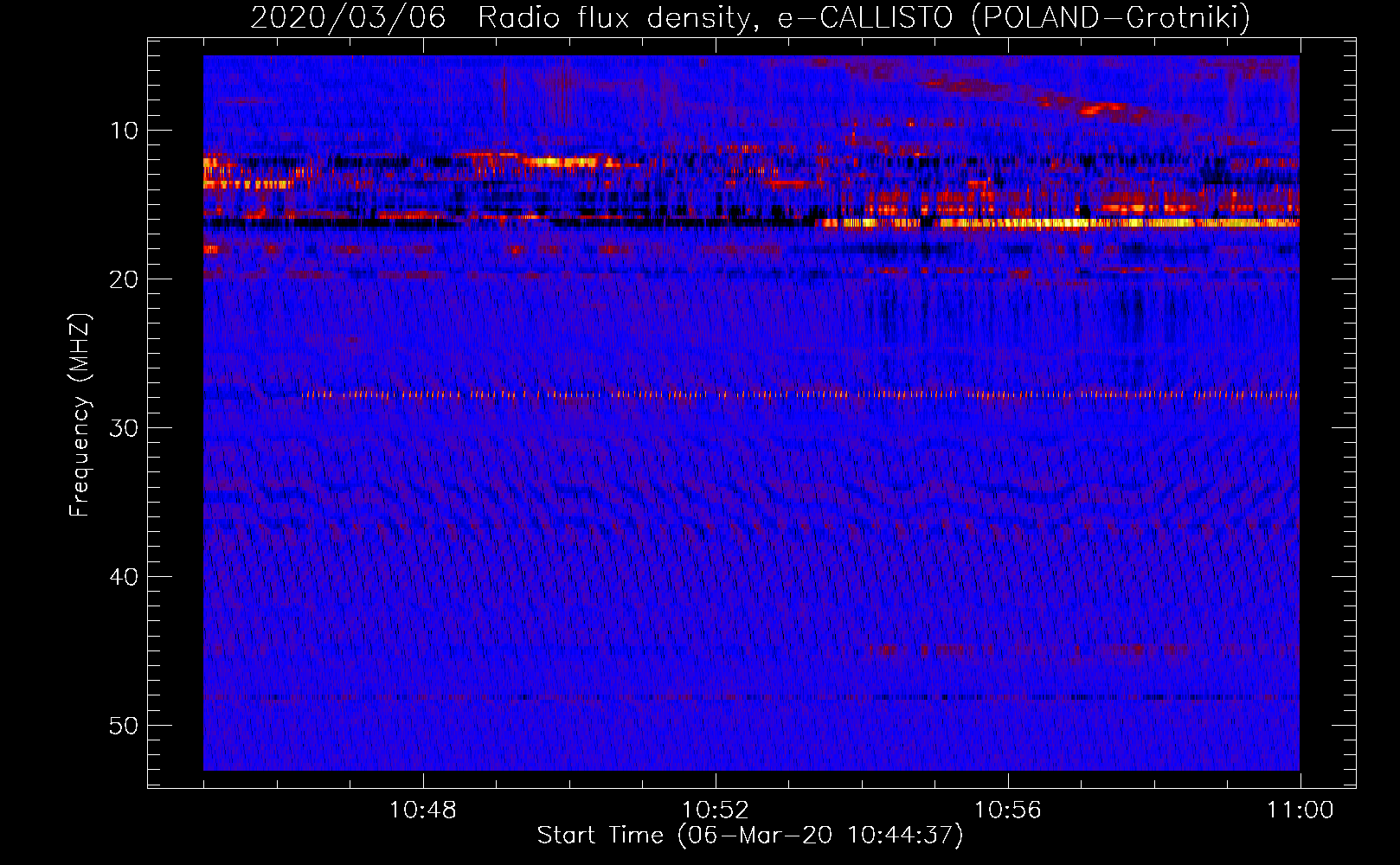Click the 10 MHz frequency tick label
The image size is (1400, 865).
click(124, 131)
